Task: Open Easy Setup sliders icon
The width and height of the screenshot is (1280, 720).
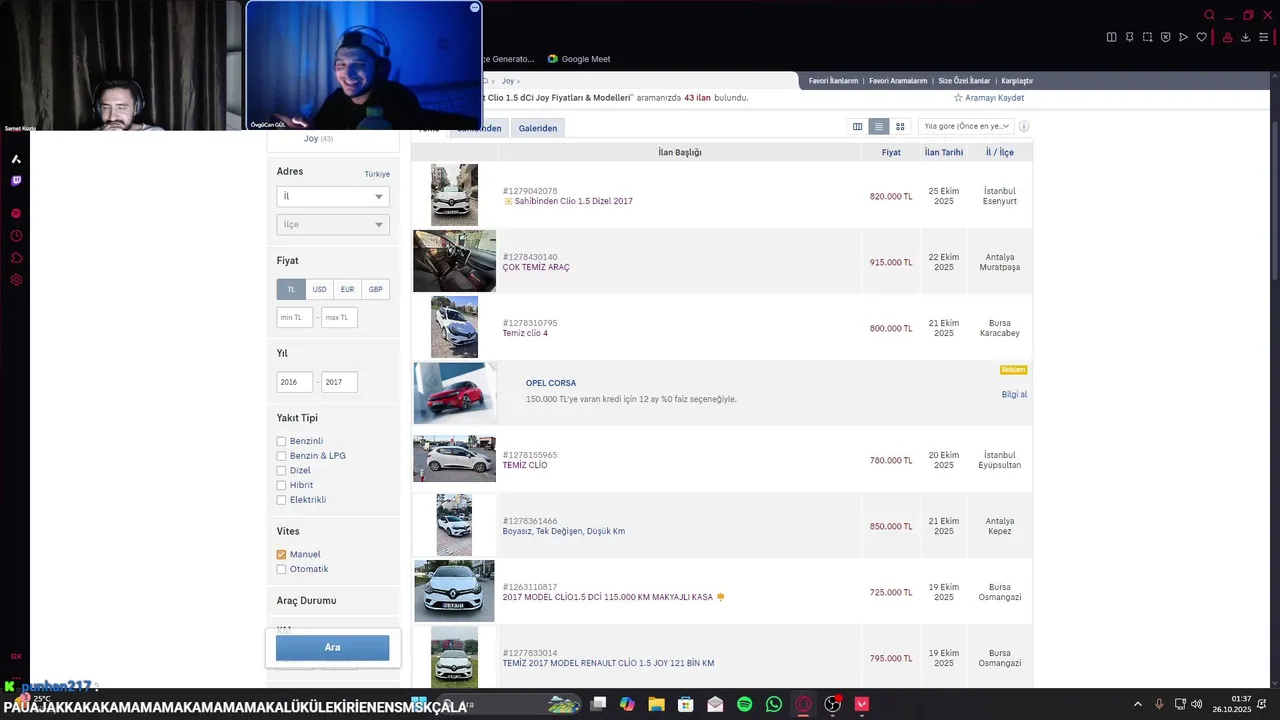Action: click(1263, 37)
